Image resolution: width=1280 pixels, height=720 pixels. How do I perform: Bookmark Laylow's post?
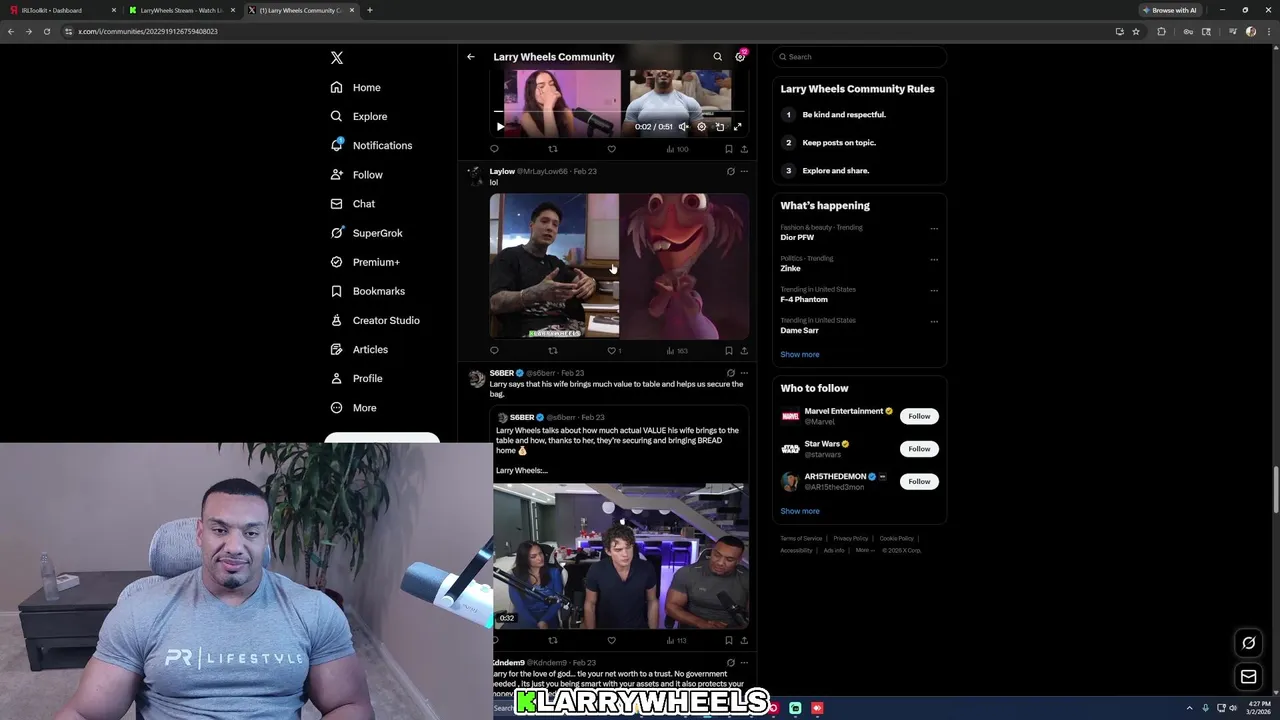click(728, 351)
